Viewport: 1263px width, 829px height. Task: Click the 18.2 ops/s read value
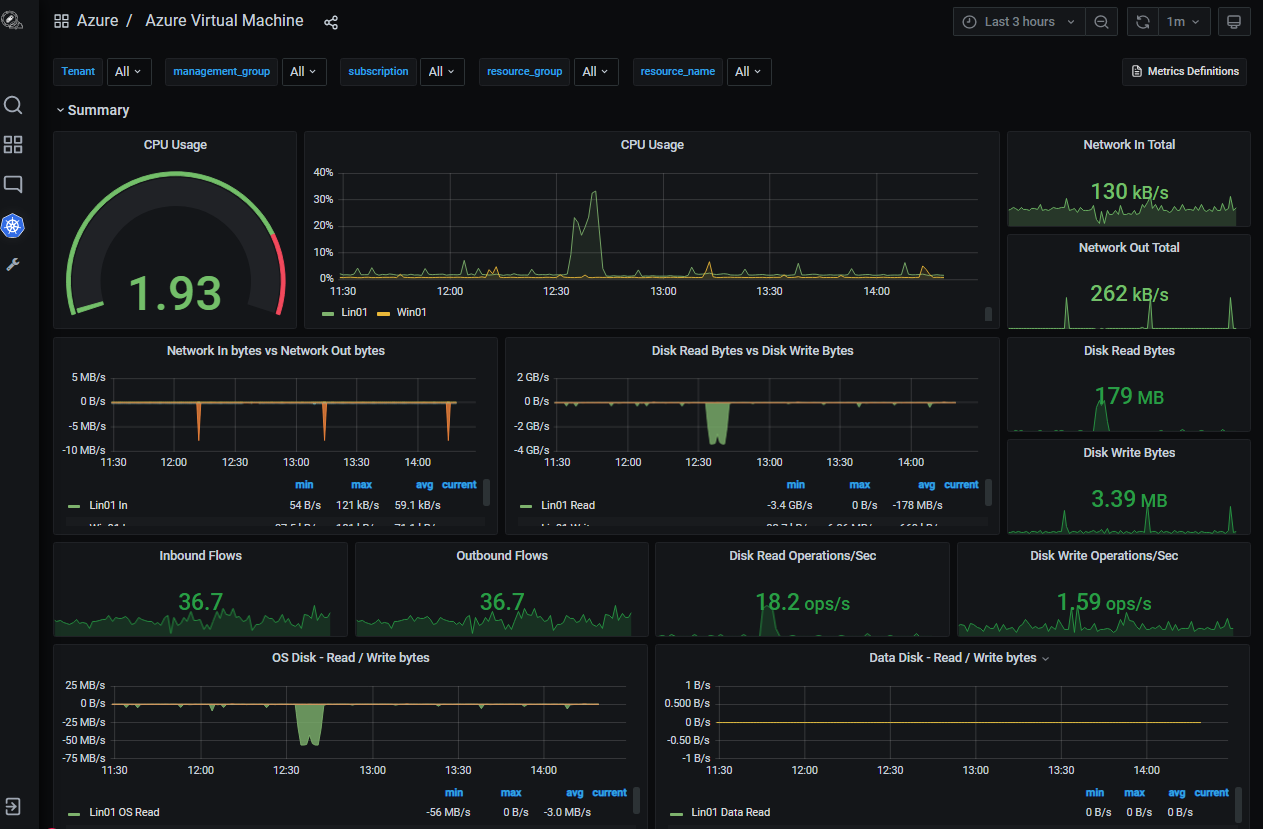click(x=803, y=602)
